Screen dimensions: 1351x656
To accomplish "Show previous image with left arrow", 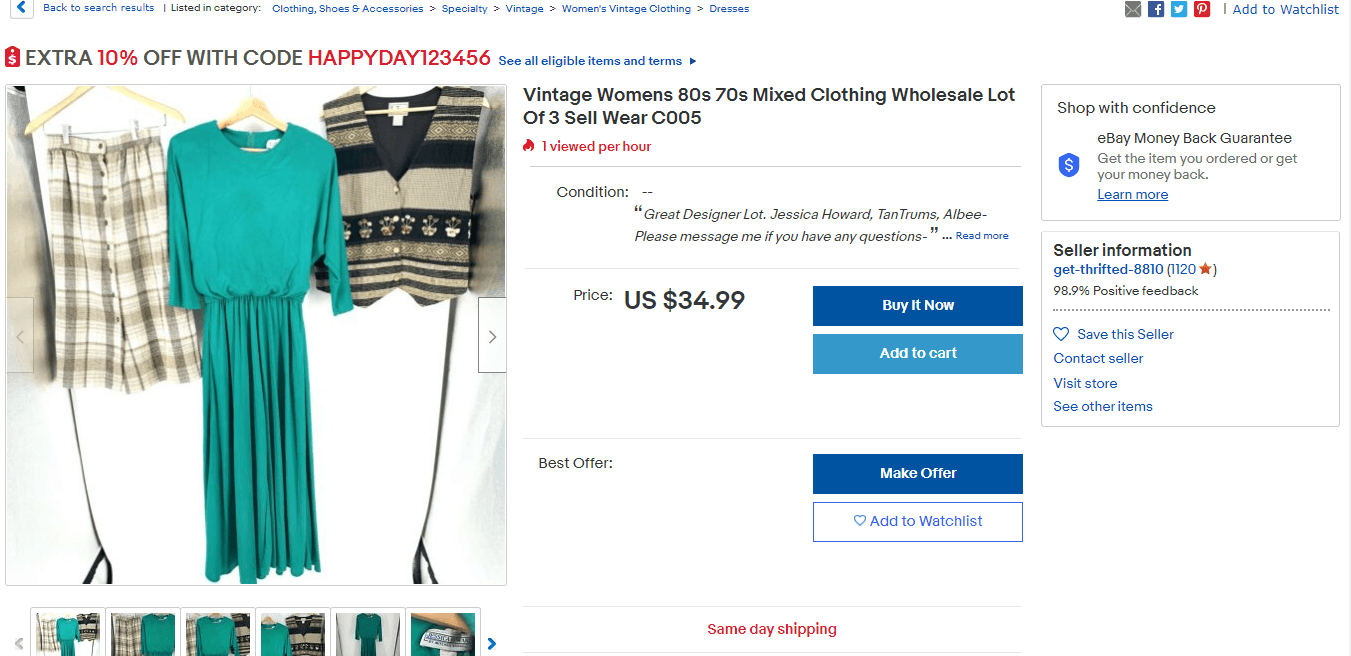I will pyautogui.click(x=20, y=336).
